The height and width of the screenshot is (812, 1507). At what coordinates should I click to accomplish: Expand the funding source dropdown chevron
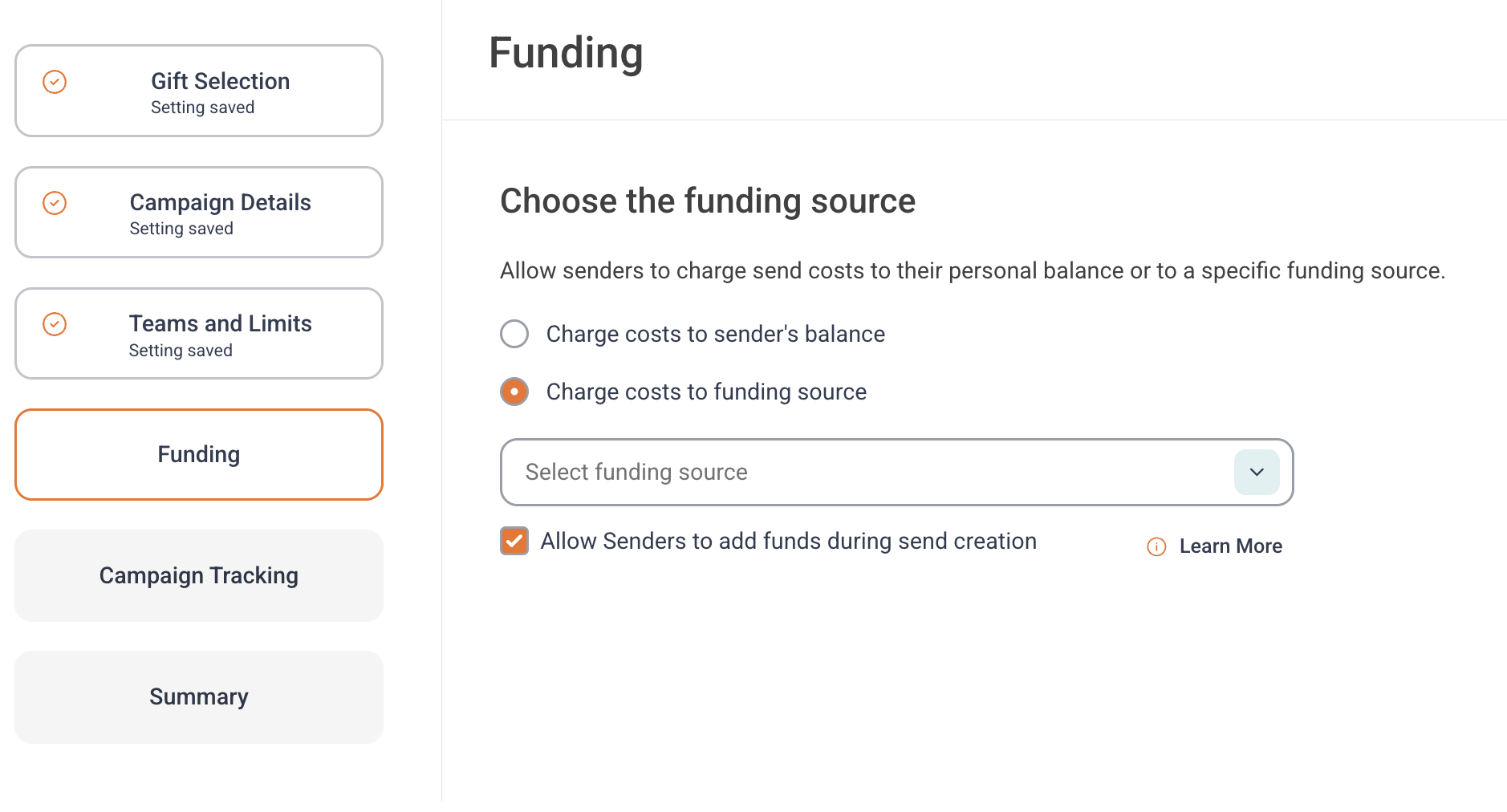point(1257,472)
